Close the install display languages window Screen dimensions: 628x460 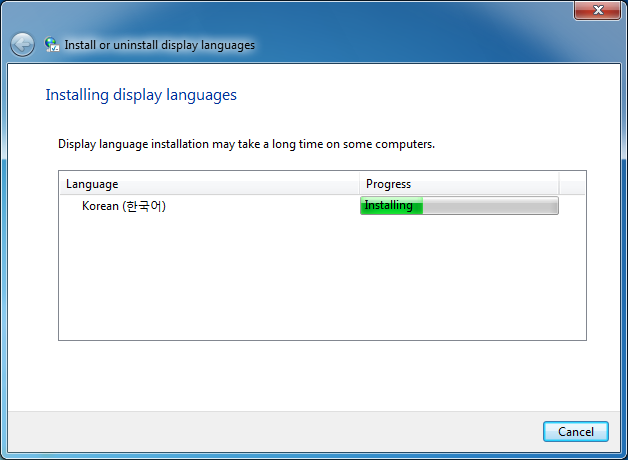coord(597,10)
